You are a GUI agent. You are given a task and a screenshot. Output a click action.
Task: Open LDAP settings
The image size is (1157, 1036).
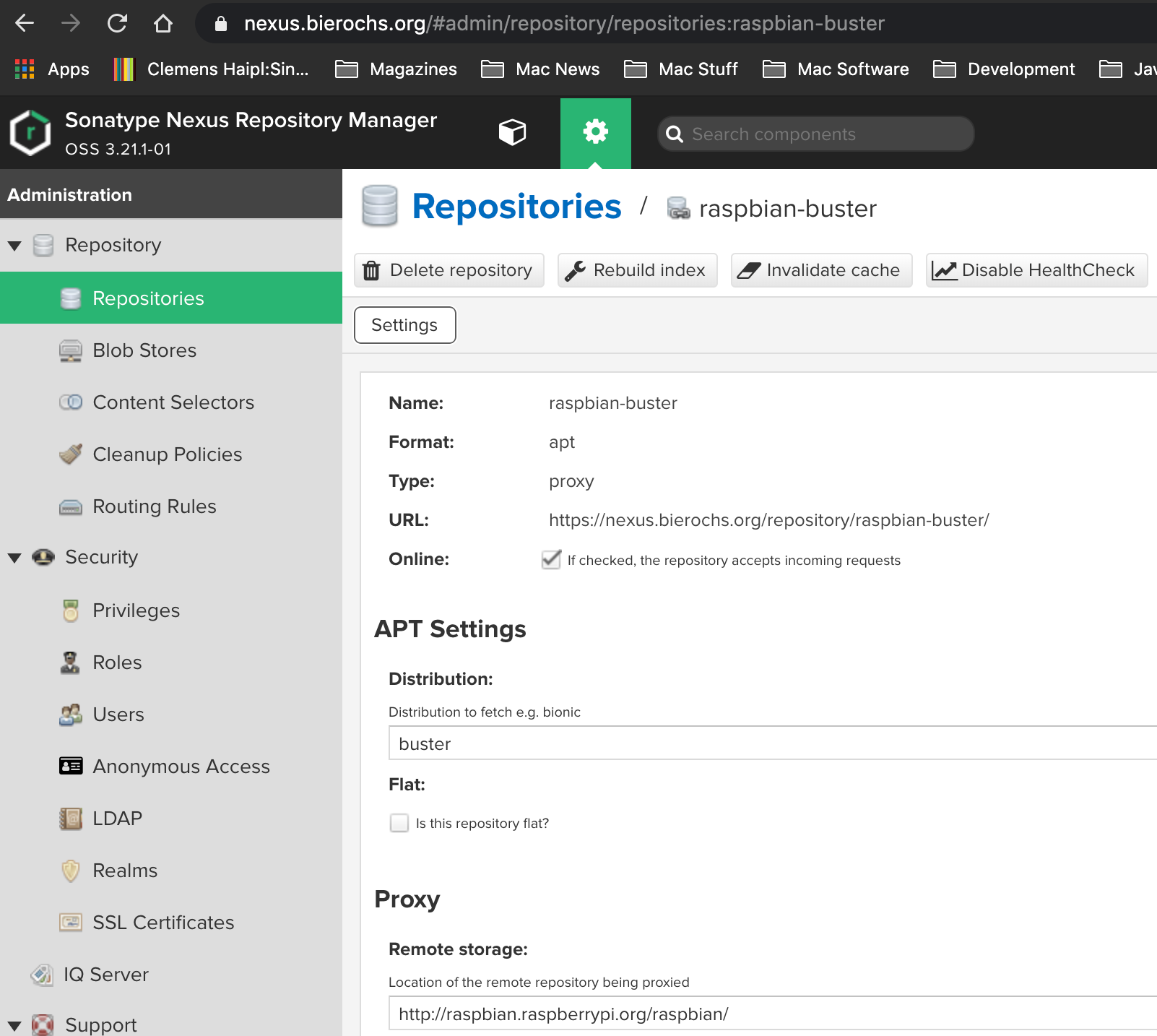coord(117,819)
